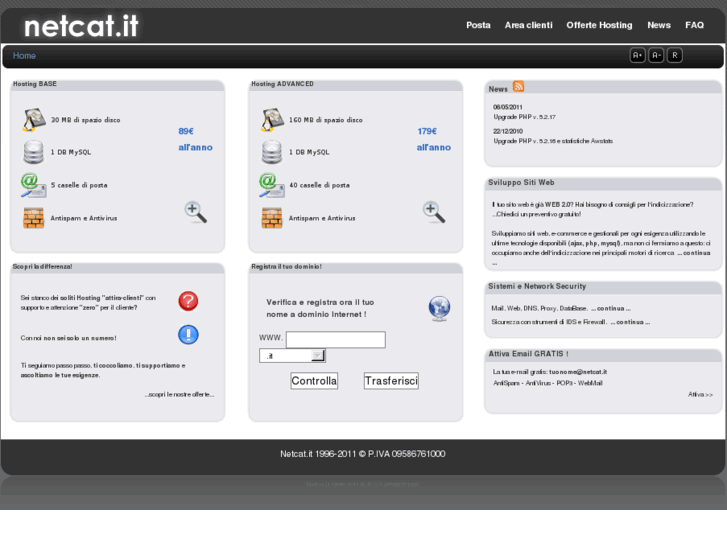
Task: Click the Trasferisci button
Action: (x=391, y=381)
